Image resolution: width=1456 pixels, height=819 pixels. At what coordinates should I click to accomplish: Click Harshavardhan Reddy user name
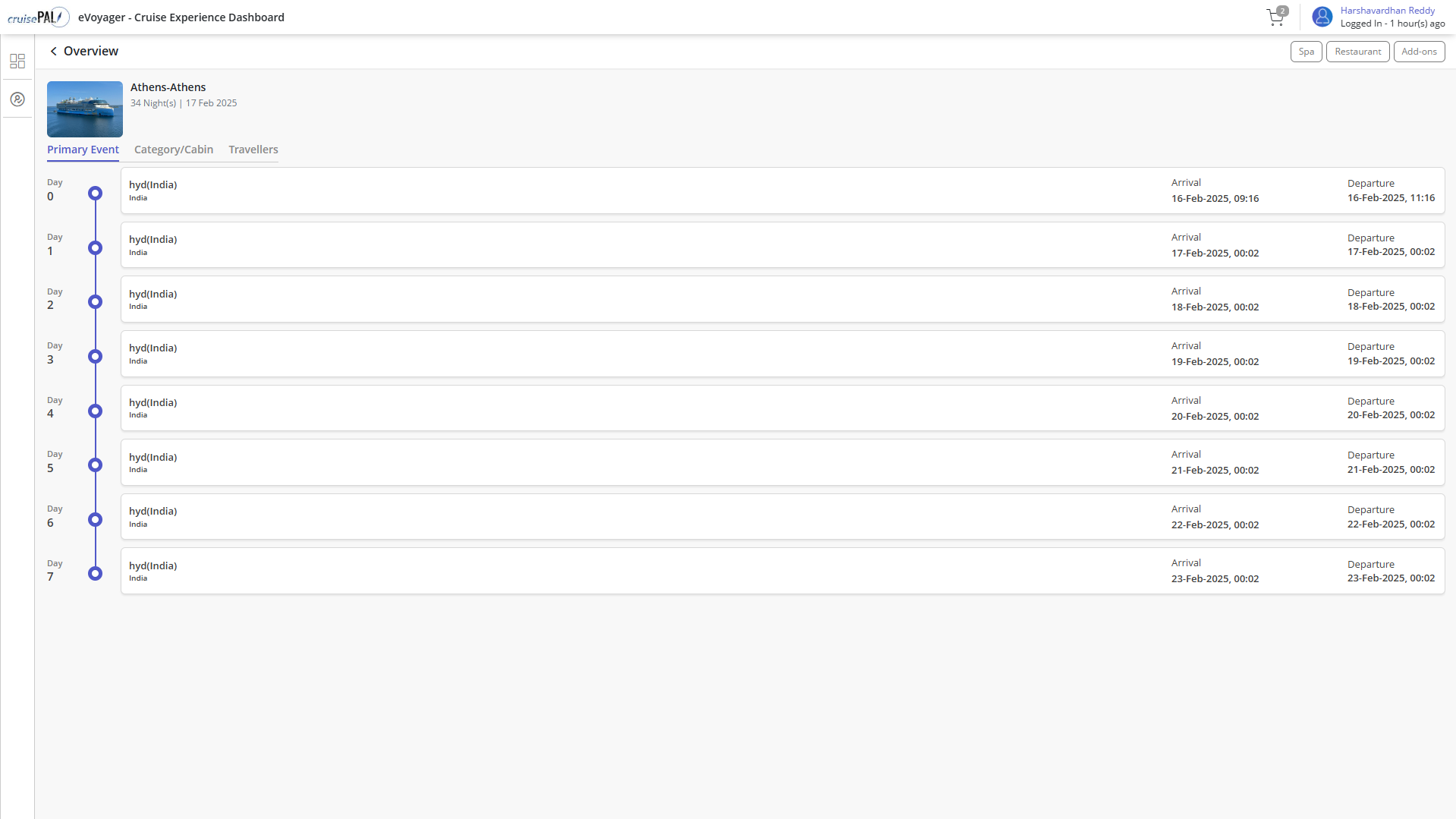coord(1387,11)
